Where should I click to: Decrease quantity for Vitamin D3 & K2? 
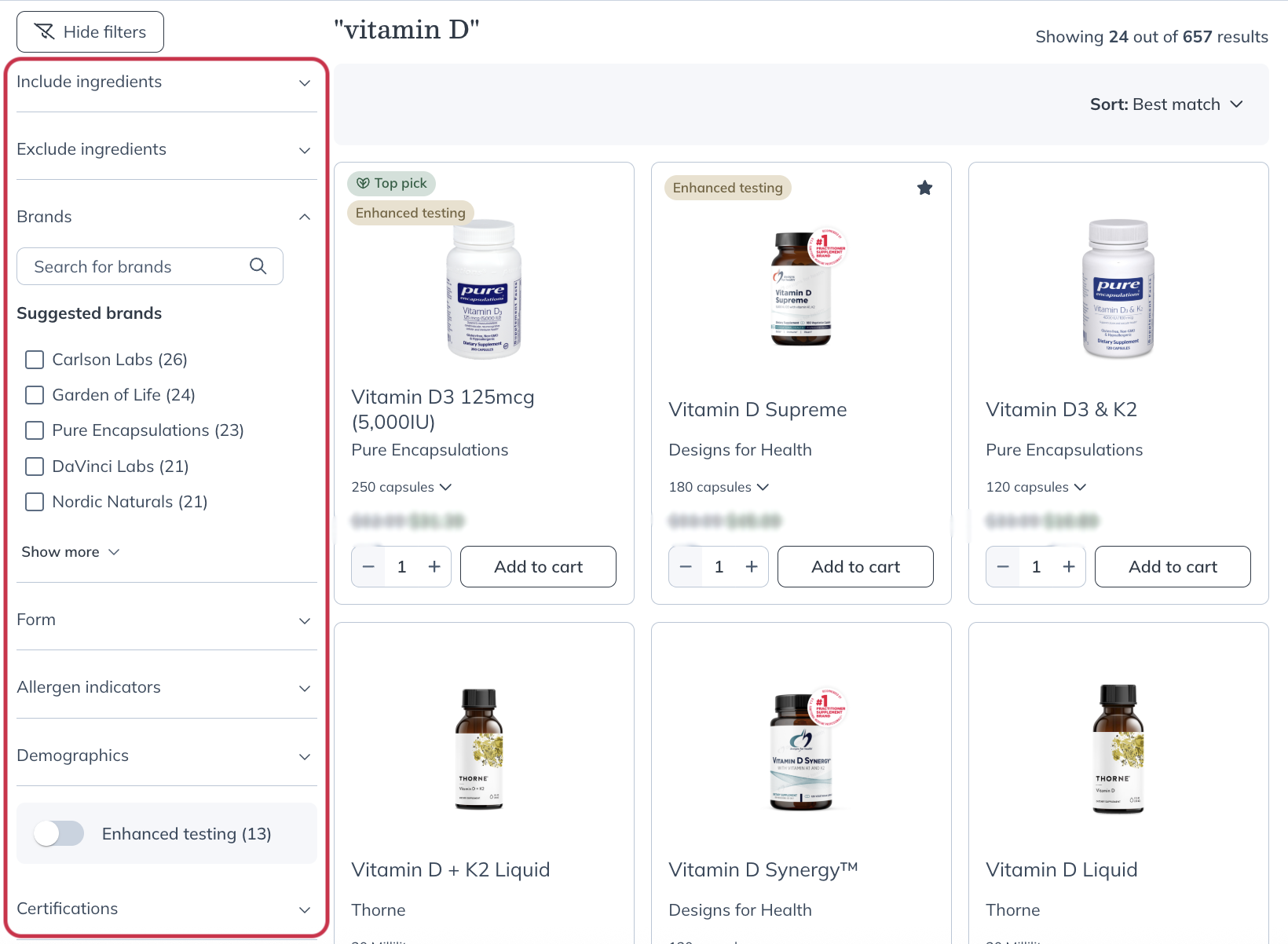pos(1003,566)
